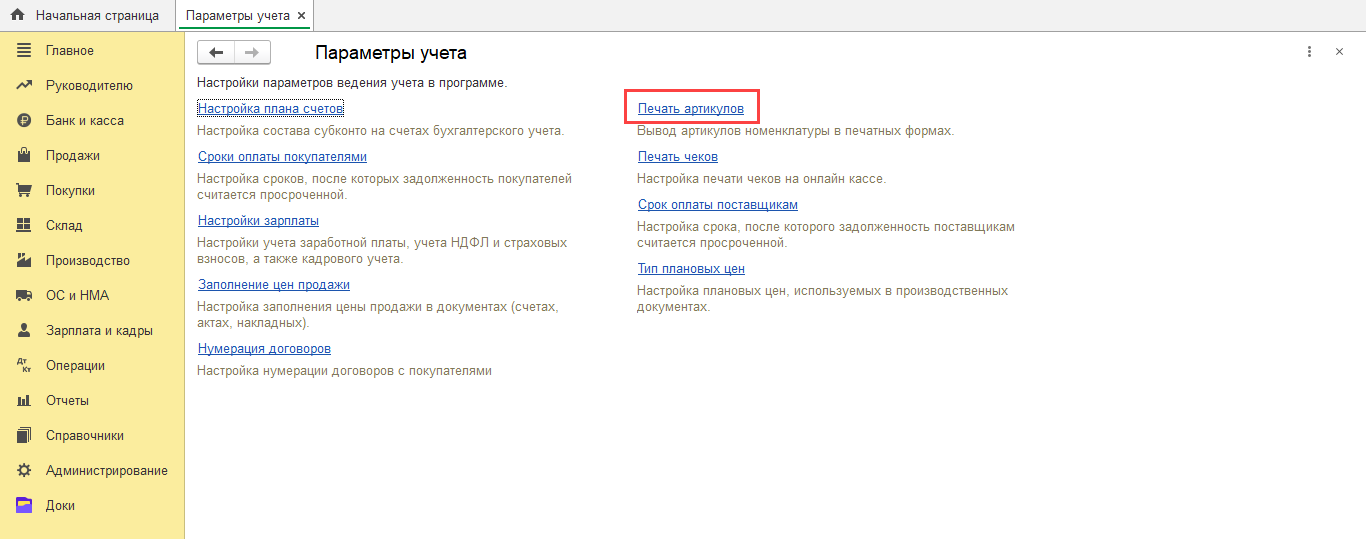Viewport: 1366px width, 539px height.
Task: Click the ОС и НМА truck icon
Action: click(x=24, y=295)
